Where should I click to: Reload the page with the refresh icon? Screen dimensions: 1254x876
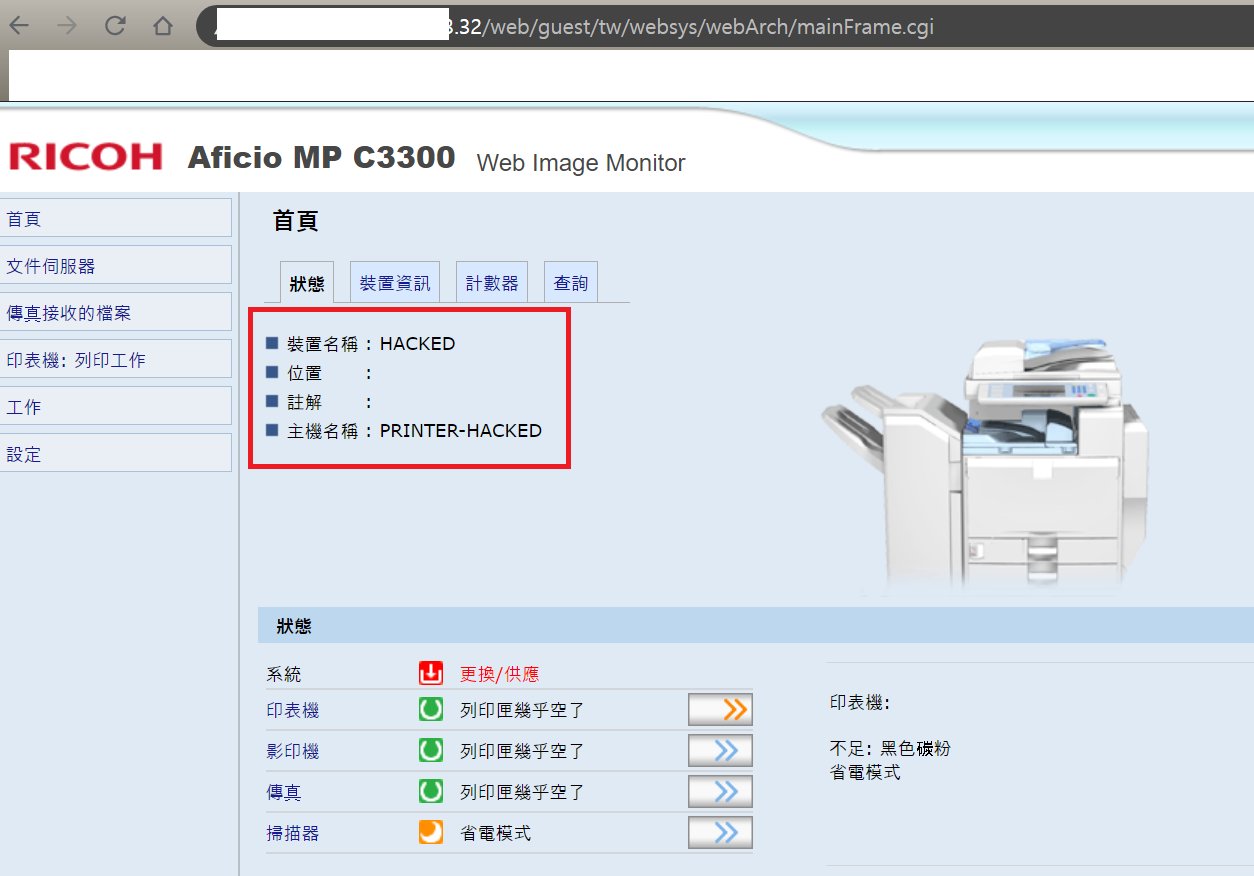pyautogui.click(x=115, y=26)
